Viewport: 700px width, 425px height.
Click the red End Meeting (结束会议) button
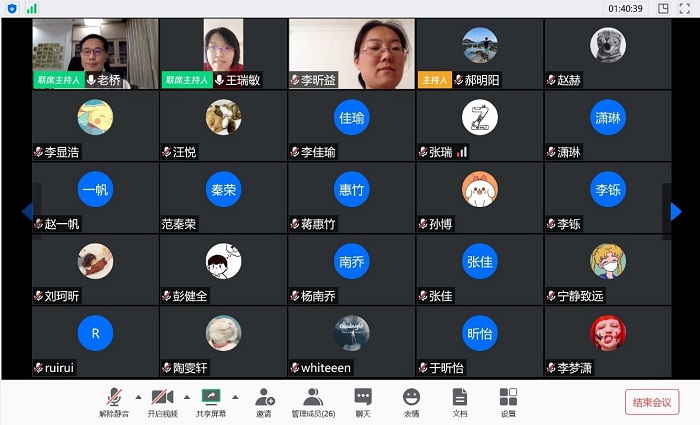click(x=651, y=402)
